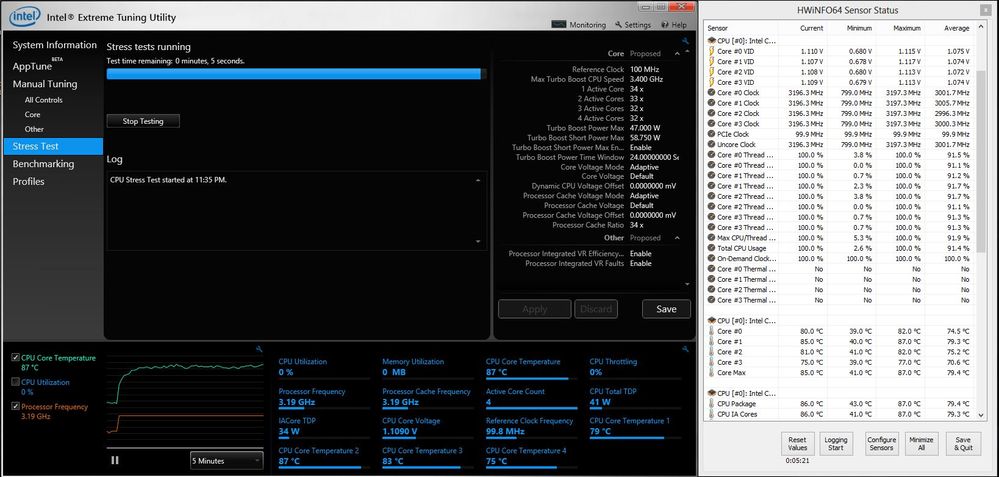Go to Benchmarking section
The image size is (999, 477).
pos(43,164)
